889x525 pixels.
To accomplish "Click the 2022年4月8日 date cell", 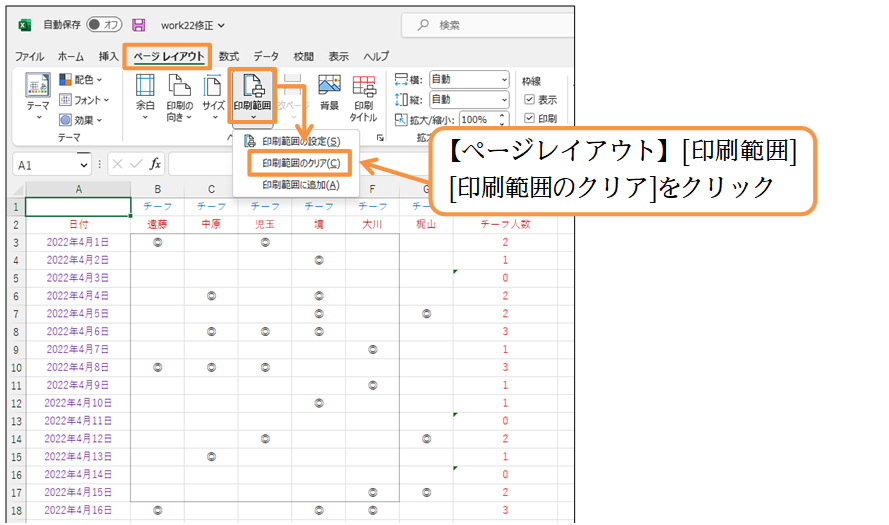I will (78, 367).
